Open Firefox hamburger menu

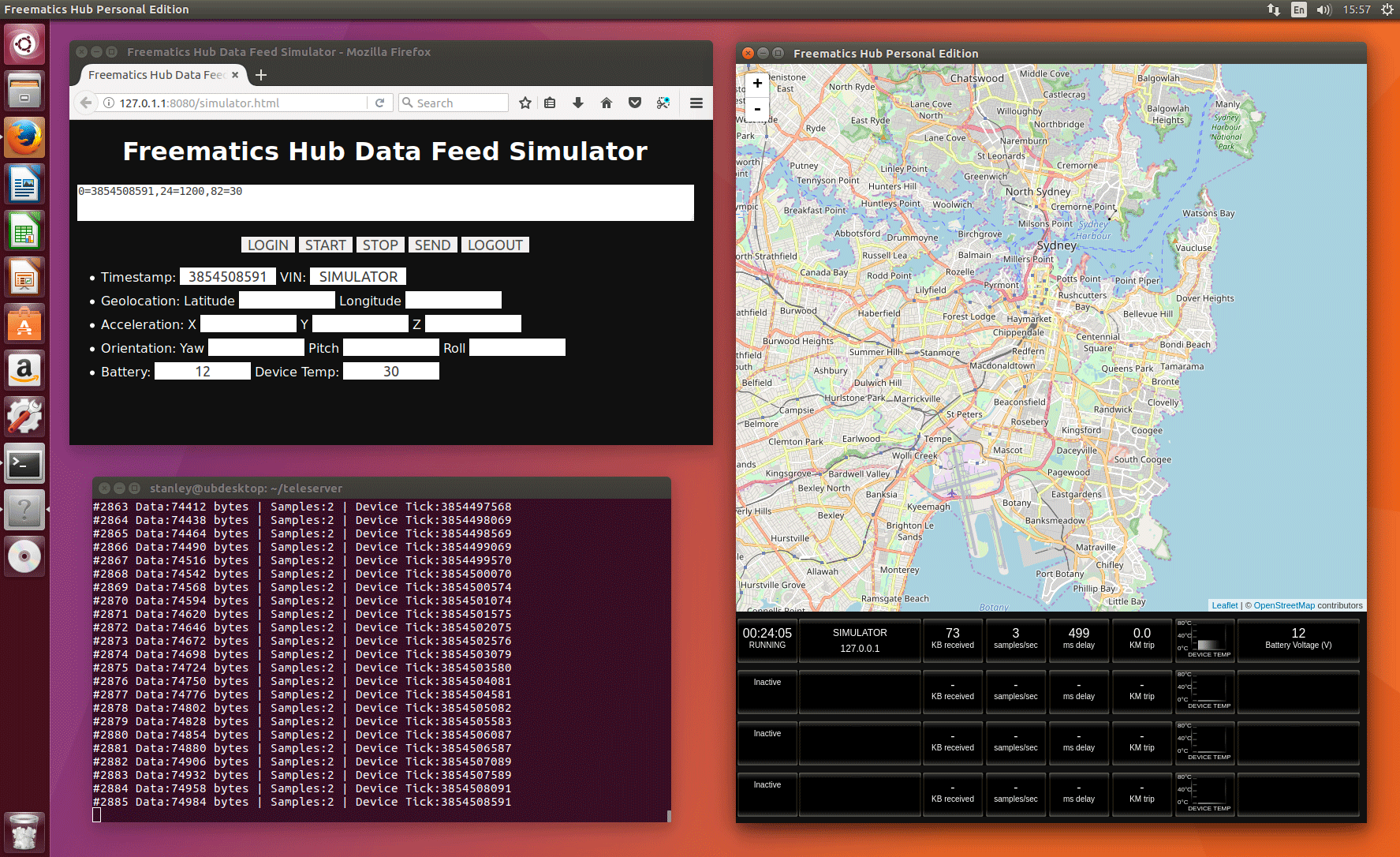point(696,103)
